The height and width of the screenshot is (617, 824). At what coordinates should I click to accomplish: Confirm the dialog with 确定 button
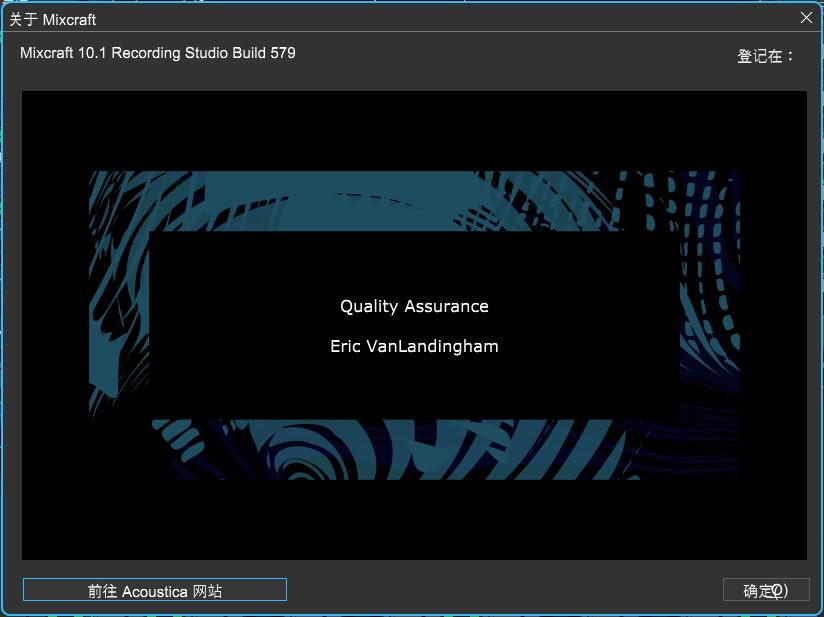[766, 590]
